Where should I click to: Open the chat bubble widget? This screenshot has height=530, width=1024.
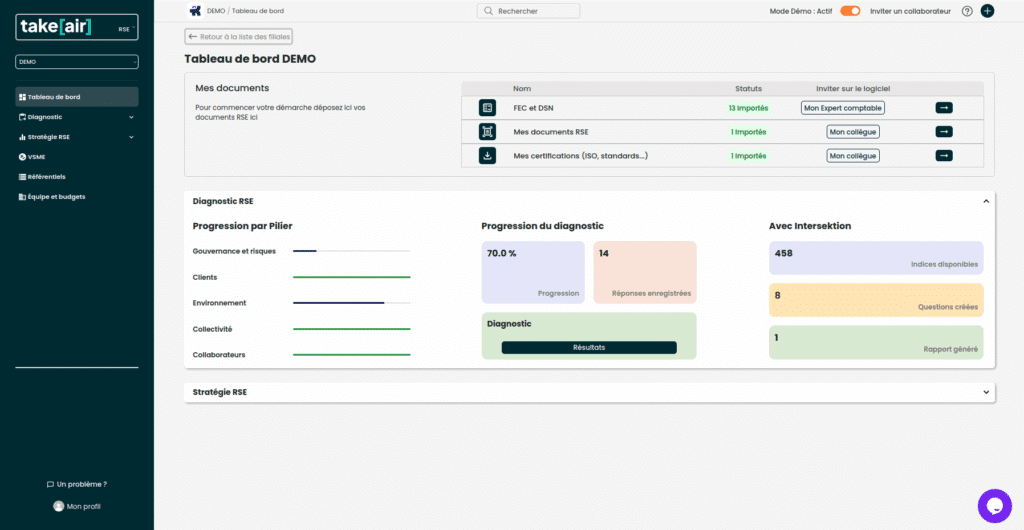[x=995, y=506]
